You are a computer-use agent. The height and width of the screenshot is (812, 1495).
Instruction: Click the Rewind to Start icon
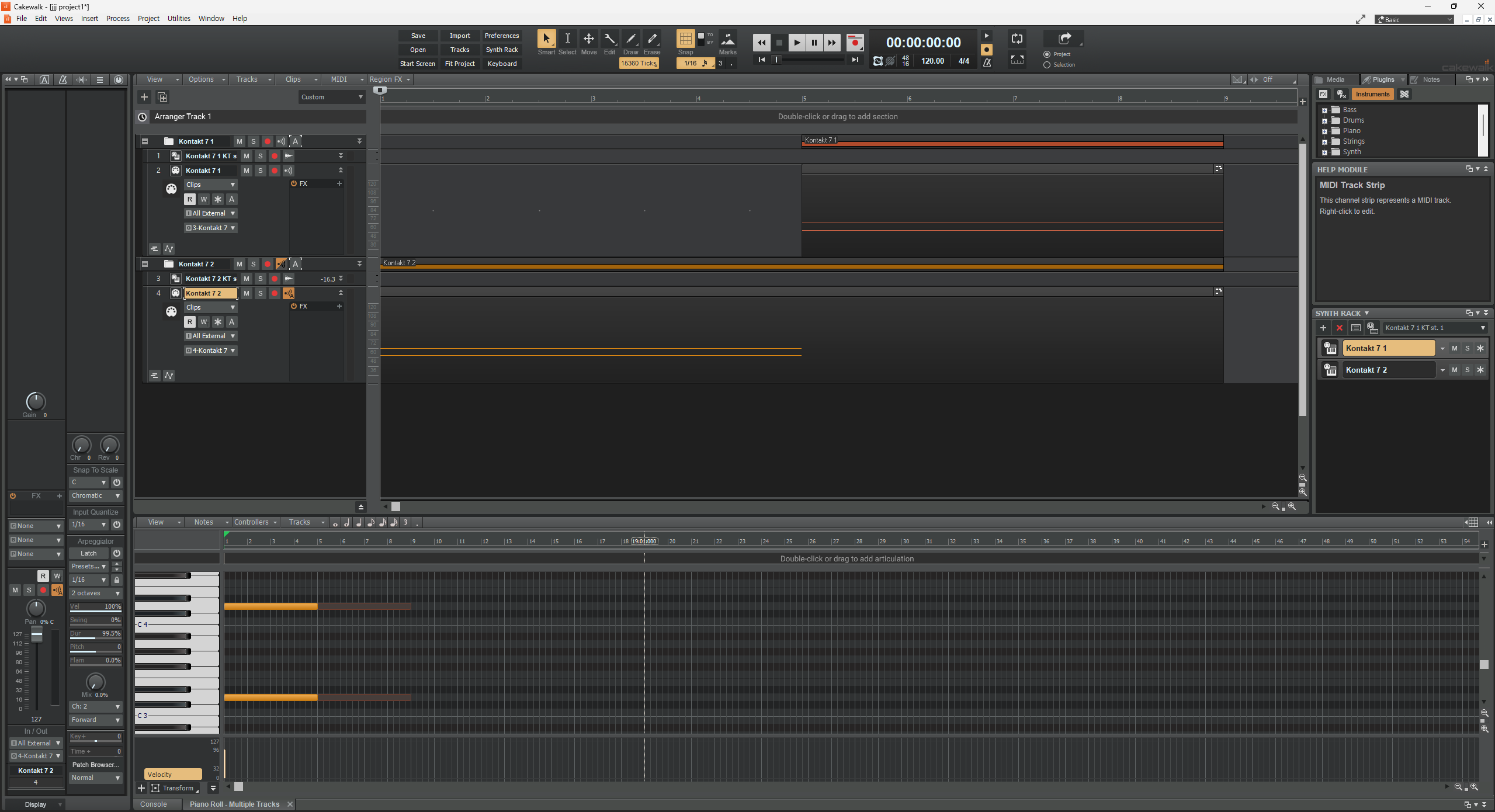click(761, 62)
